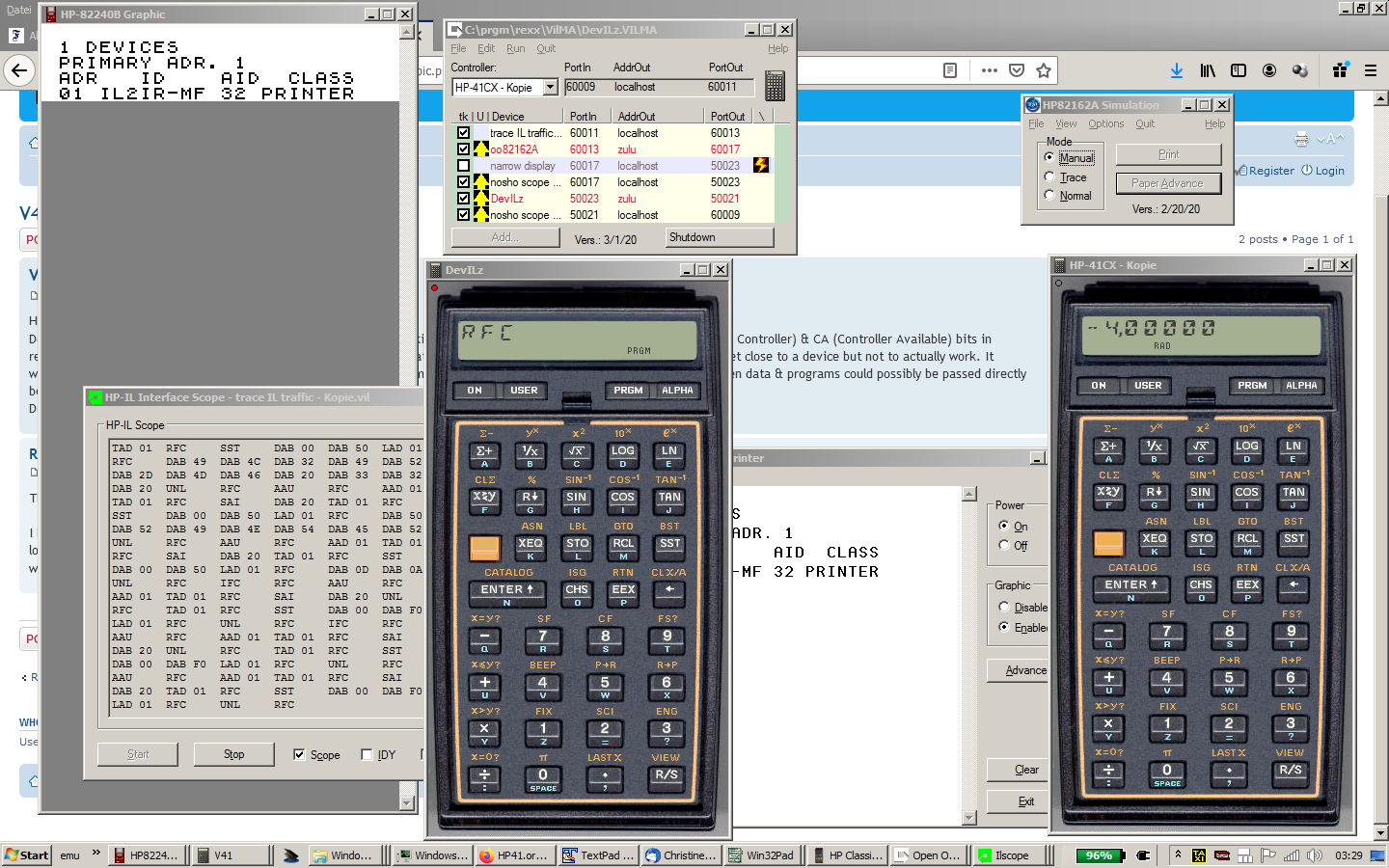The width and height of the screenshot is (1389, 868).
Task: Open the Firefox hamburger menu
Action: pos(1370,70)
